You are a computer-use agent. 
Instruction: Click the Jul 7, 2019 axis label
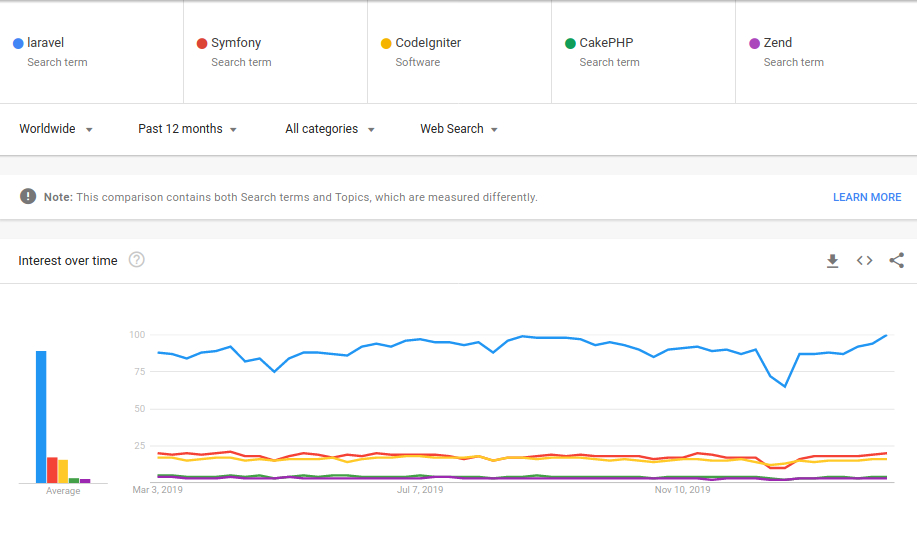pyautogui.click(x=420, y=490)
